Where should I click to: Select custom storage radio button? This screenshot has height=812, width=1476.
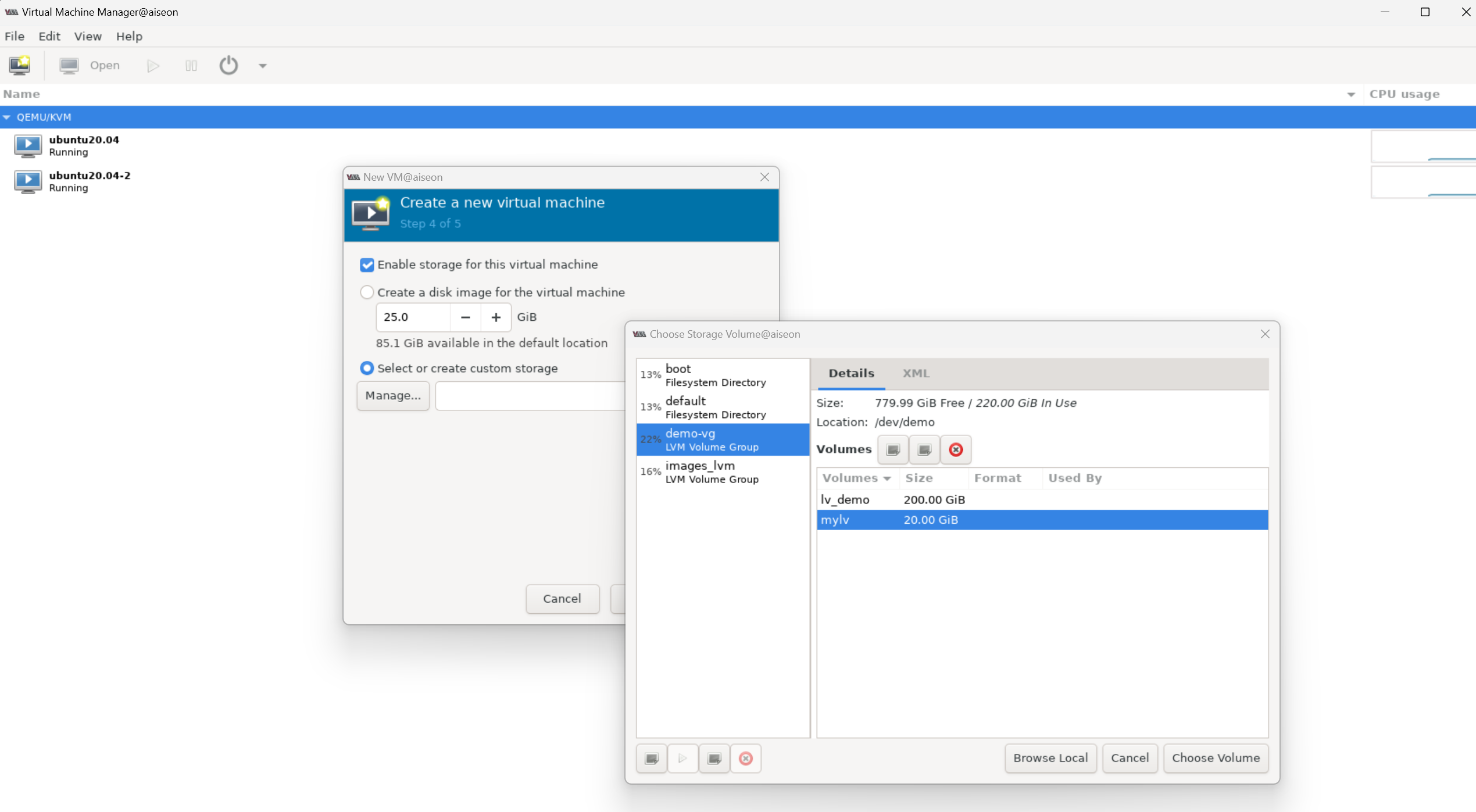coord(367,368)
